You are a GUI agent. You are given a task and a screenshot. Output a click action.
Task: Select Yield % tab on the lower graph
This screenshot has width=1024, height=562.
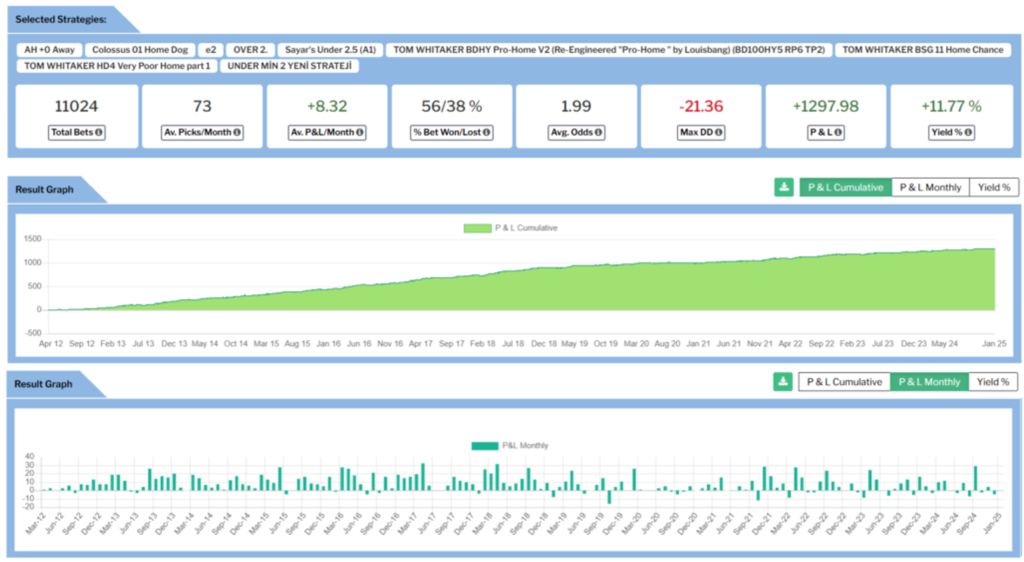pyautogui.click(x=992, y=382)
